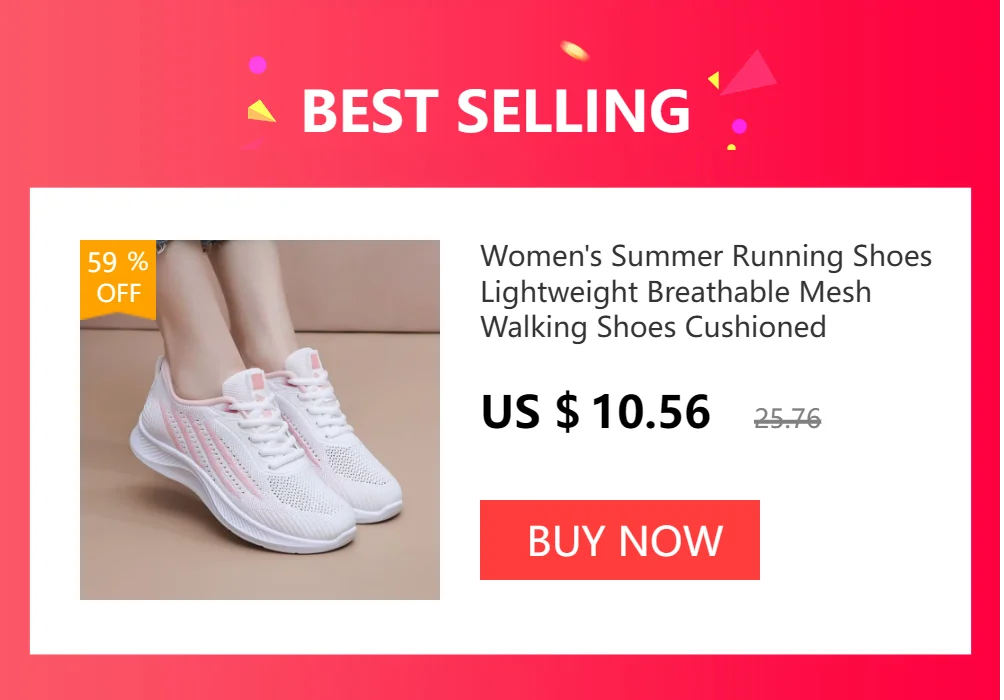Viewport: 1004px width, 700px height.
Task: Click the yellow triangle confetti left of heading
Action: (261, 111)
